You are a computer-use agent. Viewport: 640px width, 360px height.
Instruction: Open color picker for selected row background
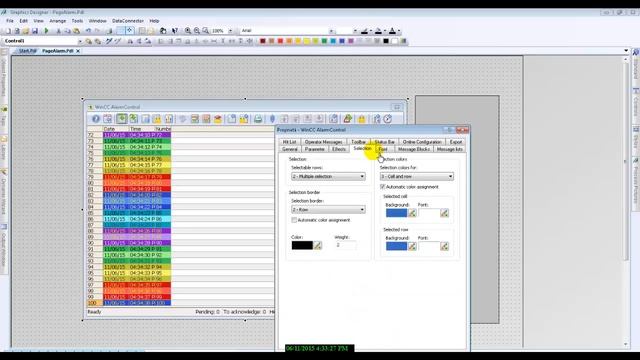click(412, 246)
